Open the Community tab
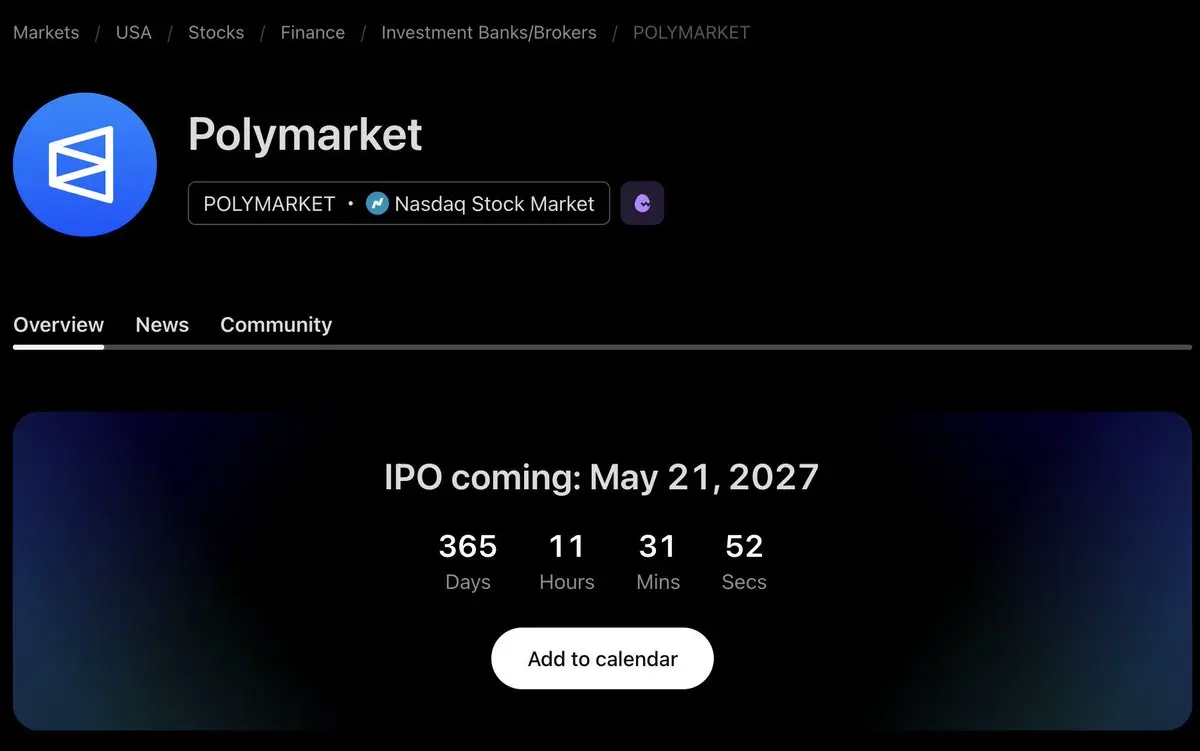This screenshot has width=1200, height=751. click(276, 325)
